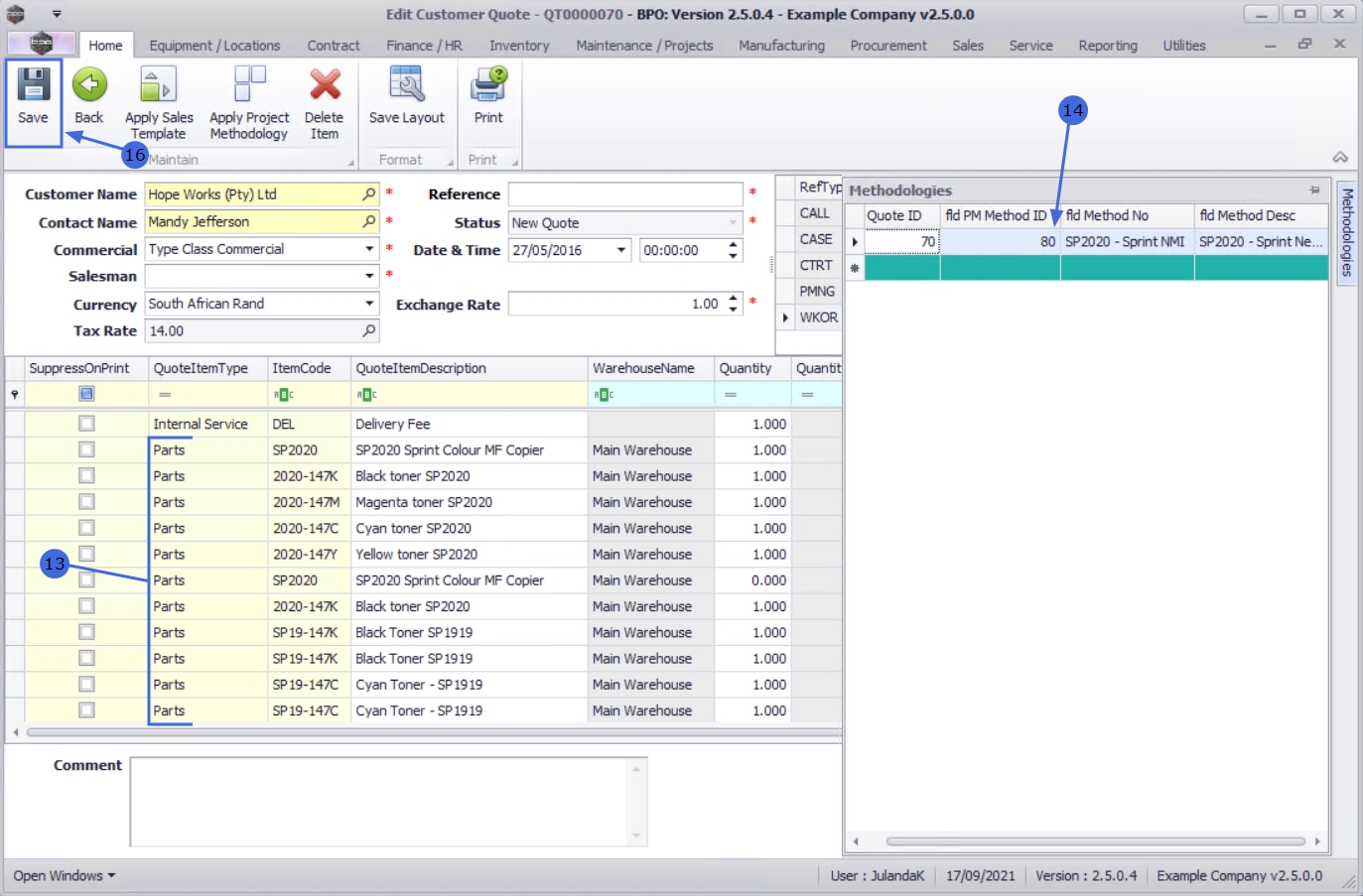Expand the Commercial type dropdown
This screenshot has height=896, width=1363.
tap(369, 249)
